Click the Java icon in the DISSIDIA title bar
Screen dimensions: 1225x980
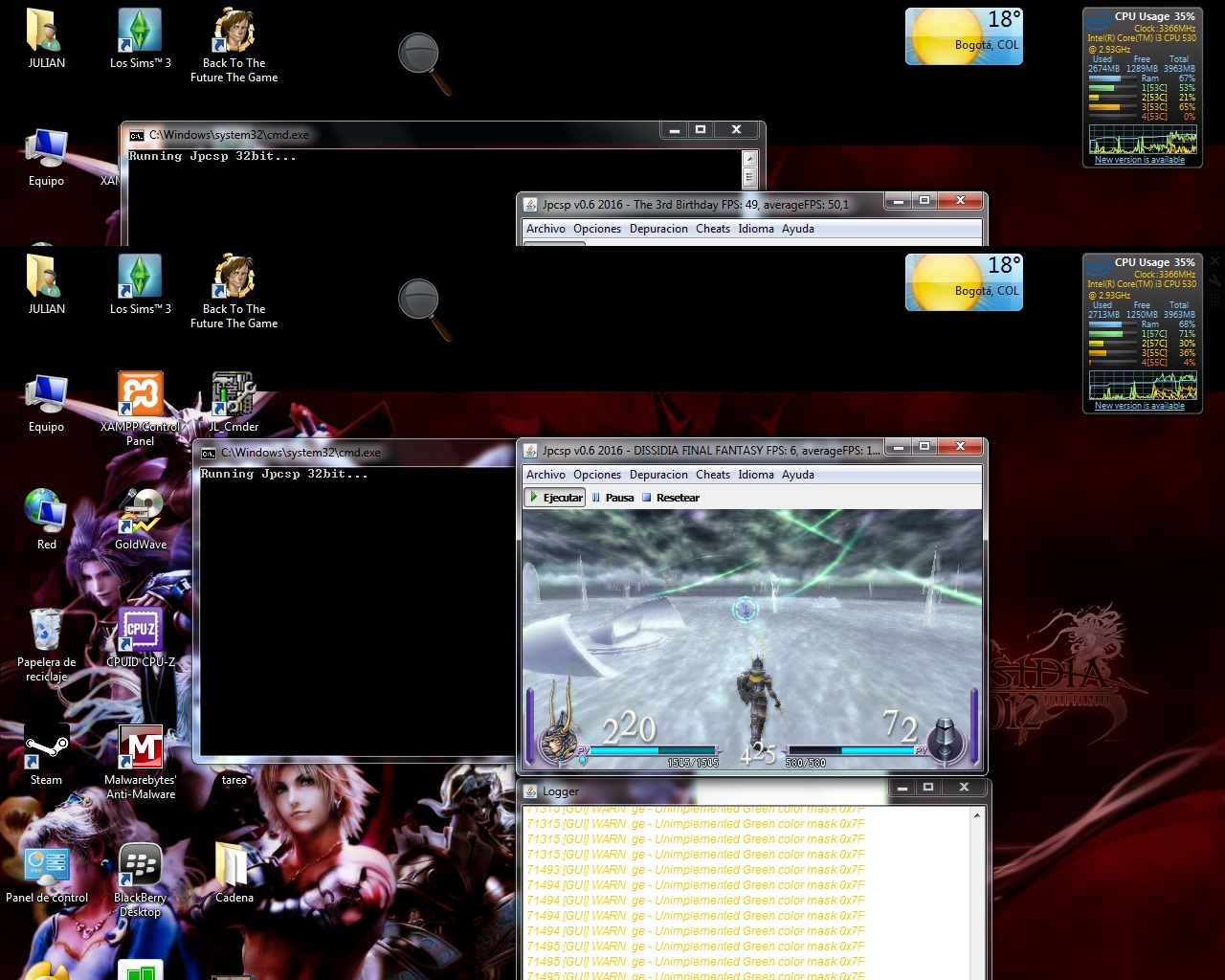pyautogui.click(x=530, y=450)
